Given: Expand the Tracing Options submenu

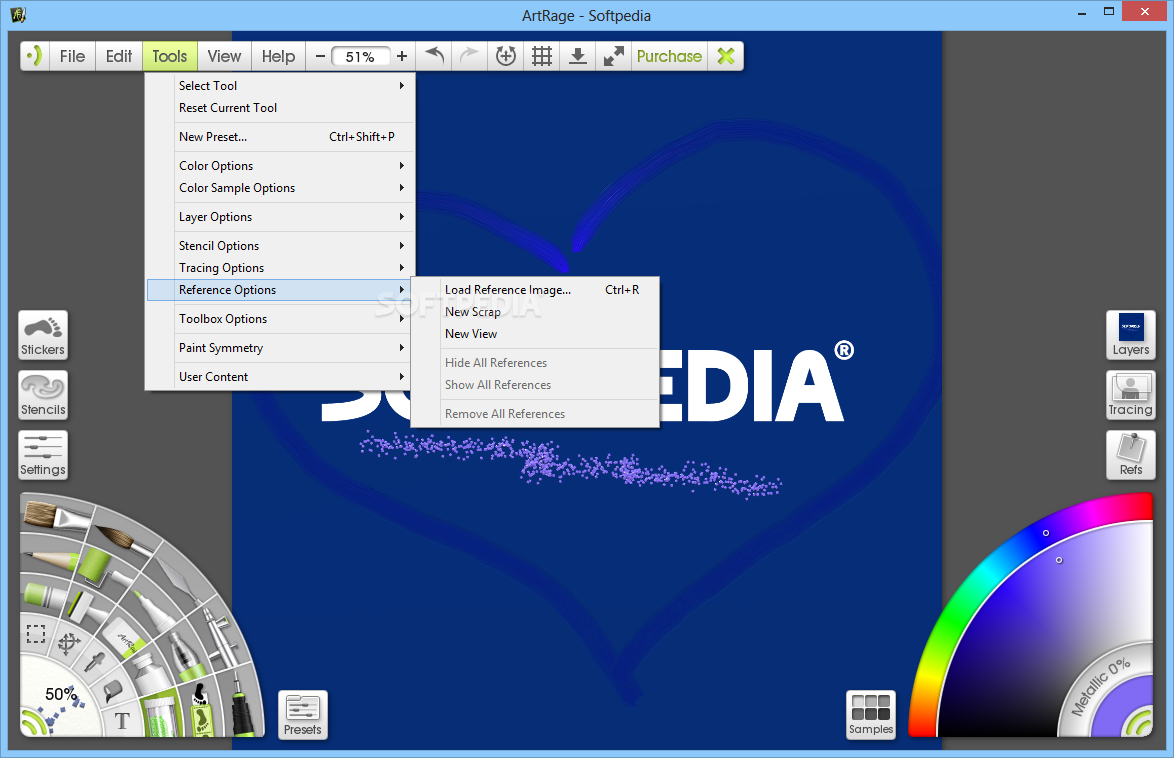Looking at the screenshot, I should coord(280,268).
